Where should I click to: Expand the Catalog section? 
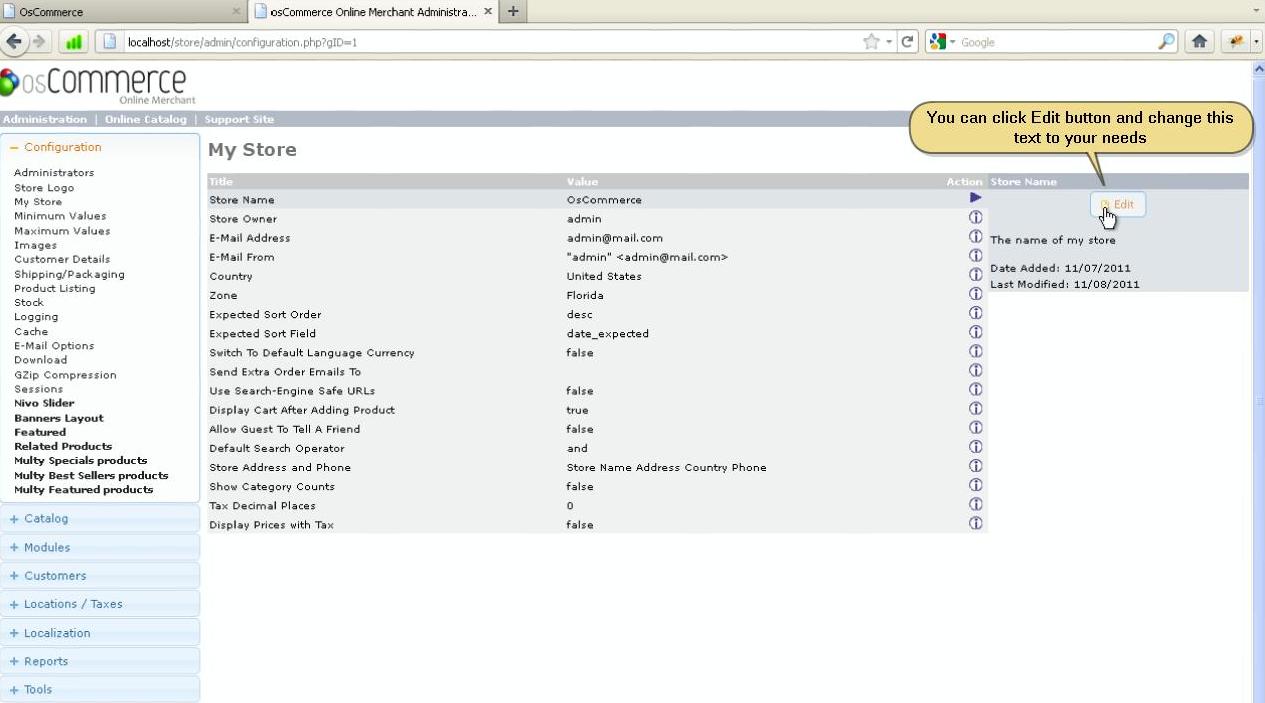(x=46, y=519)
